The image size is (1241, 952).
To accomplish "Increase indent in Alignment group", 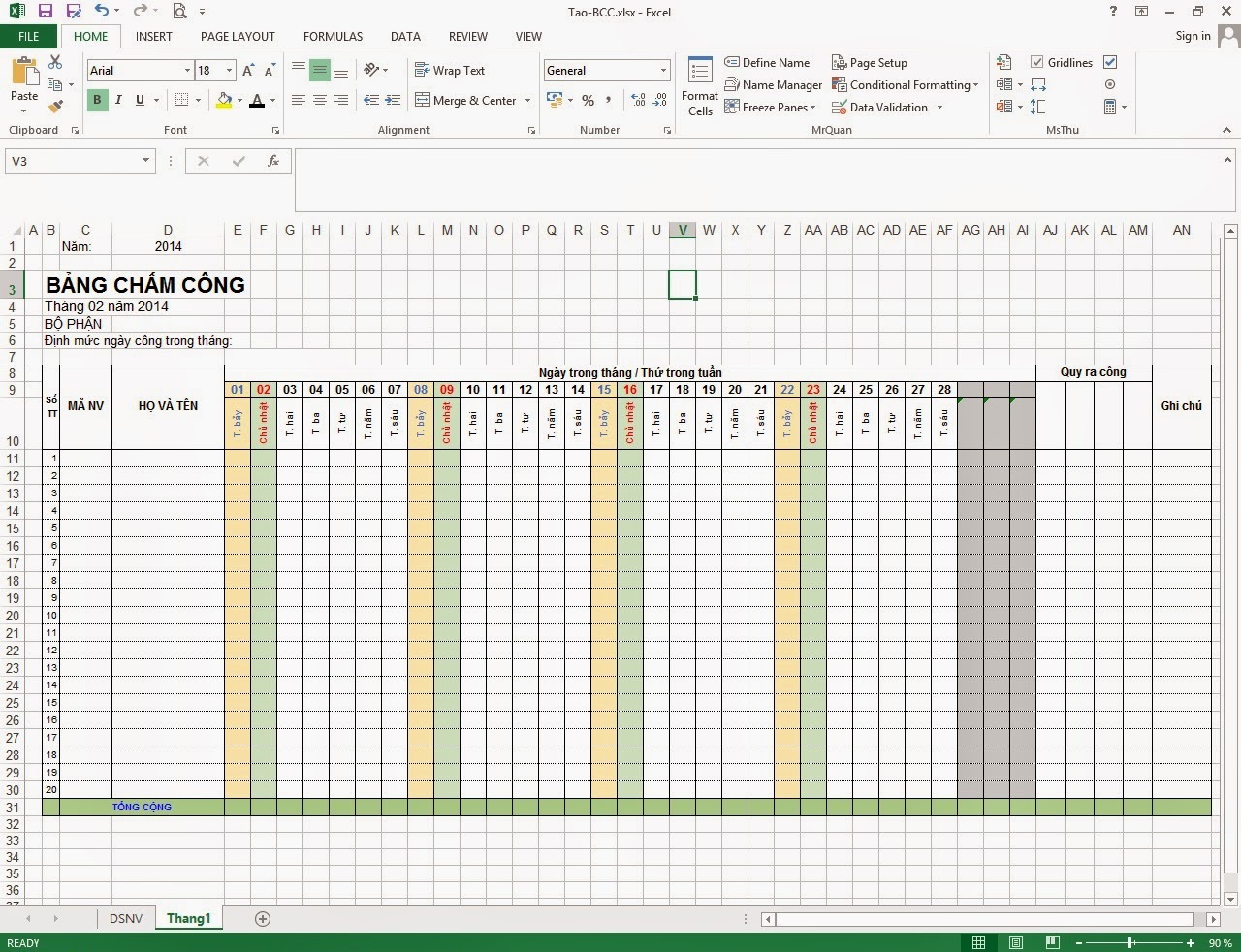I will point(393,100).
